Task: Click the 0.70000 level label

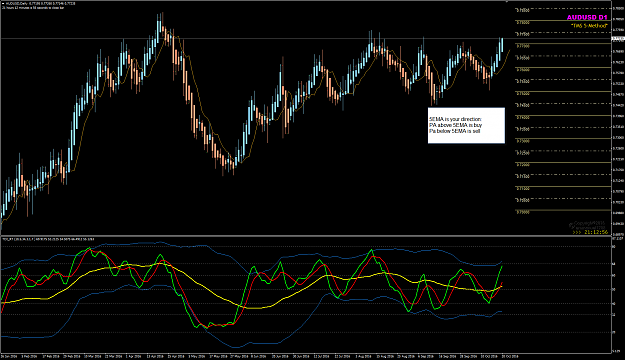Action: (x=523, y=212)
